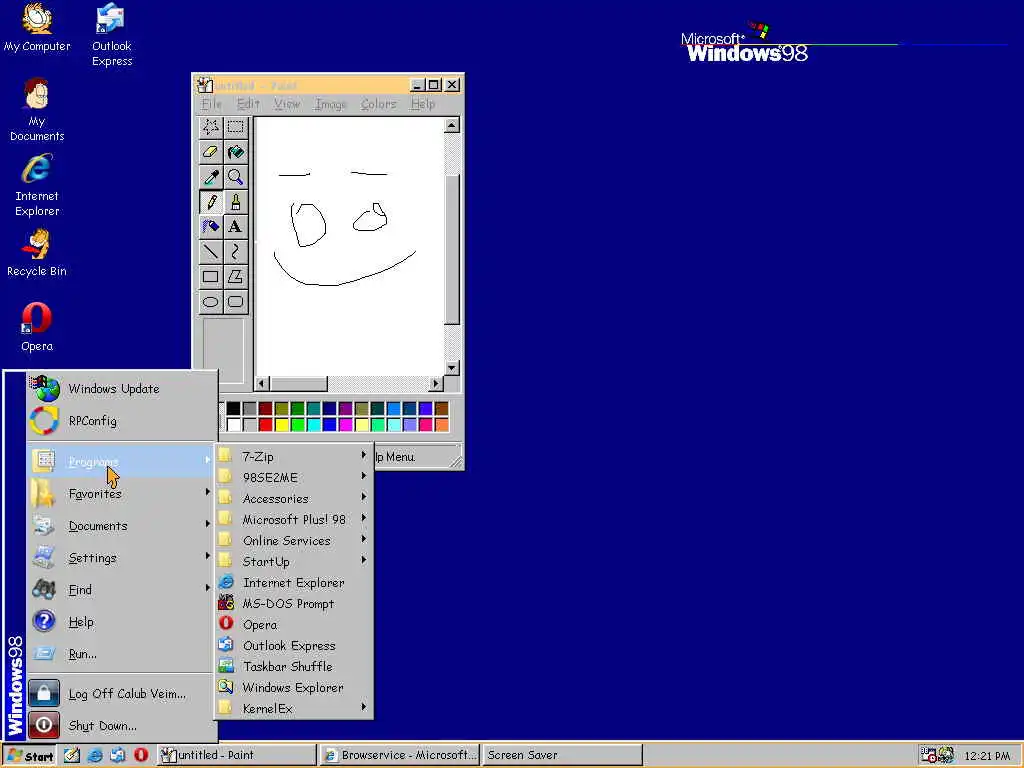The width and height of the screenshot is (1024, 768).
Task: Select the Ellipse shape tool
Action: 210,302
